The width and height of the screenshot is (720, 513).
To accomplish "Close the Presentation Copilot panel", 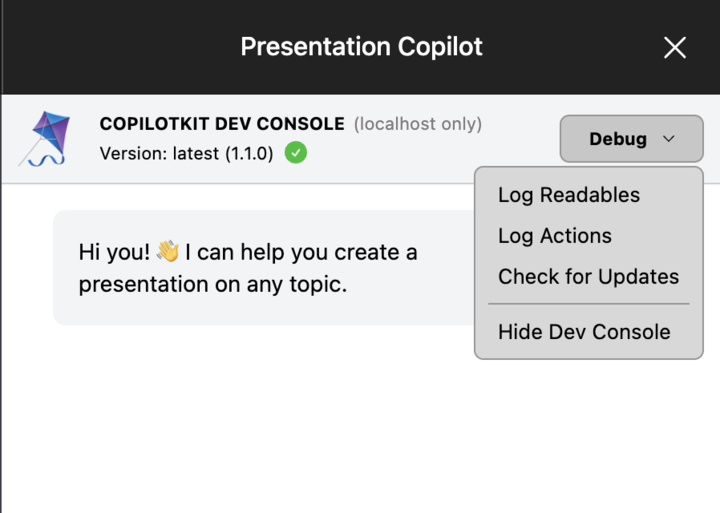I will 675,47.
